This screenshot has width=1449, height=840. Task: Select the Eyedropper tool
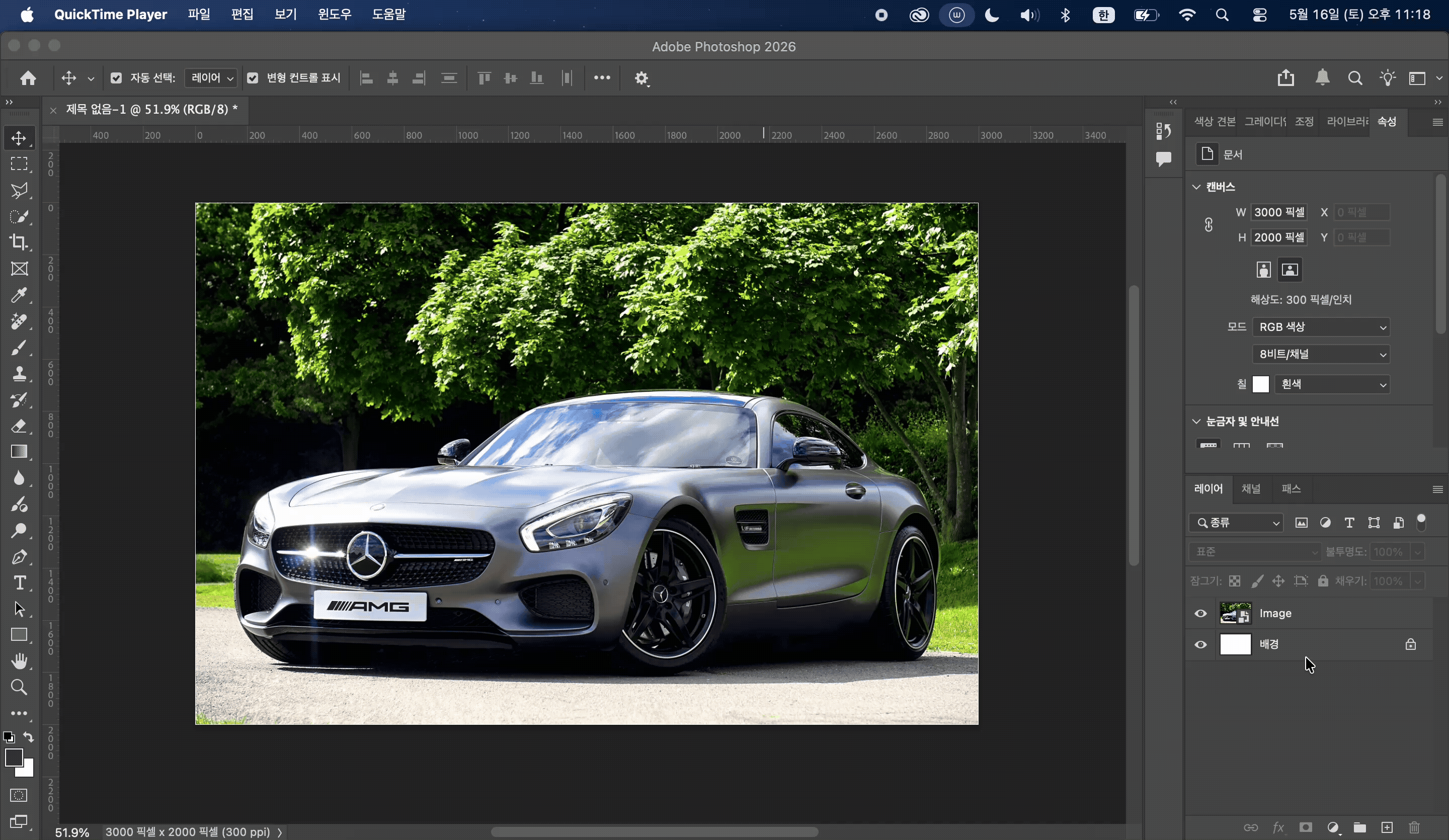click(19, 296)
